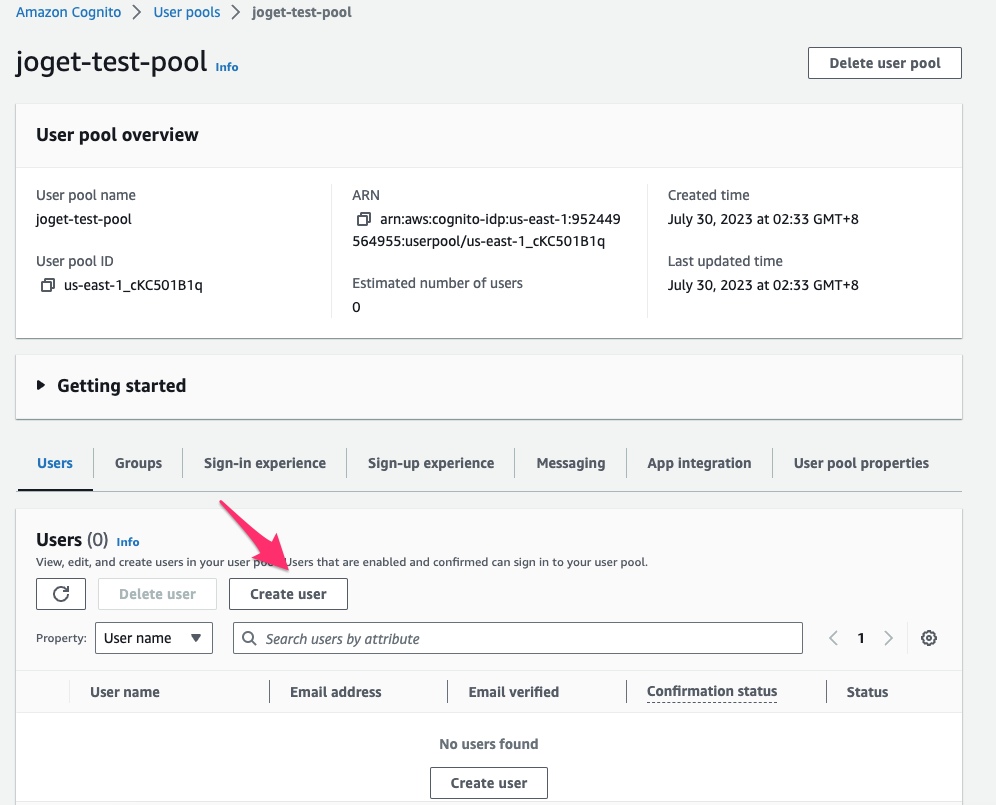Select the user pool ID text us-east-1_cKC501B1q
The width and height of the screenshot is (996, 805).
[x=133, y=285]
